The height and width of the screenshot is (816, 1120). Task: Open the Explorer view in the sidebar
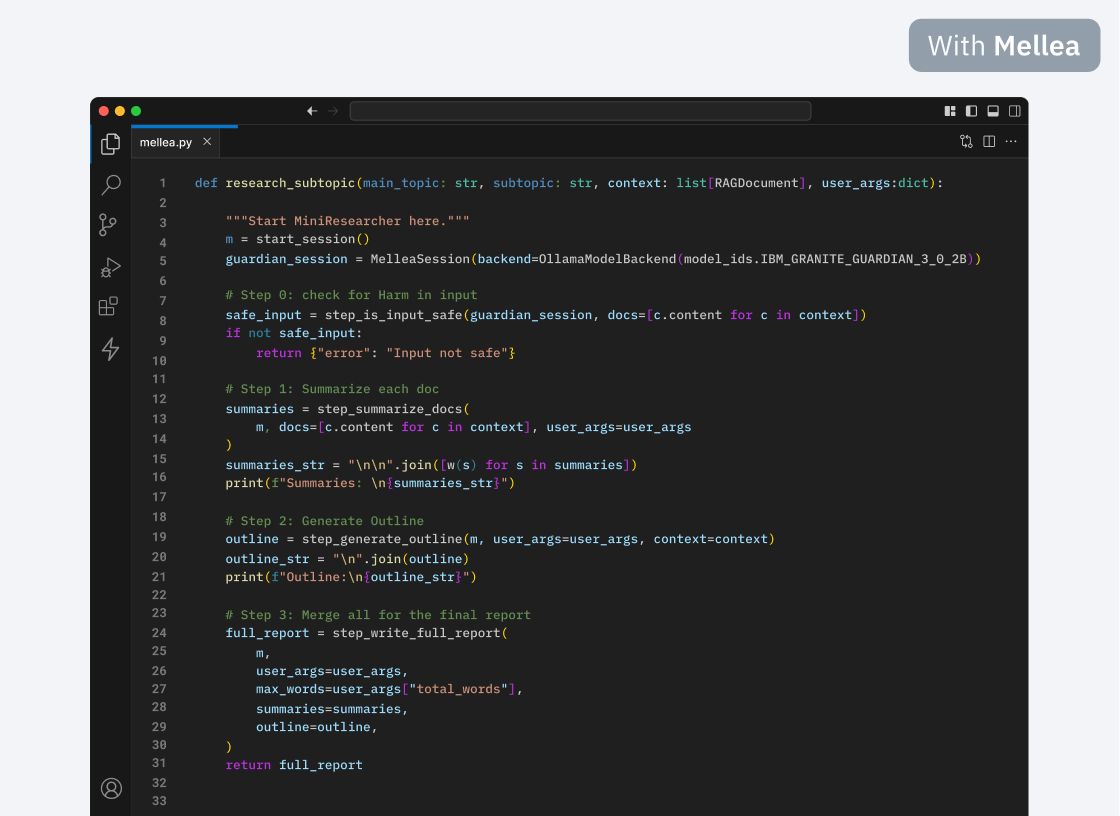coord(110,143)
